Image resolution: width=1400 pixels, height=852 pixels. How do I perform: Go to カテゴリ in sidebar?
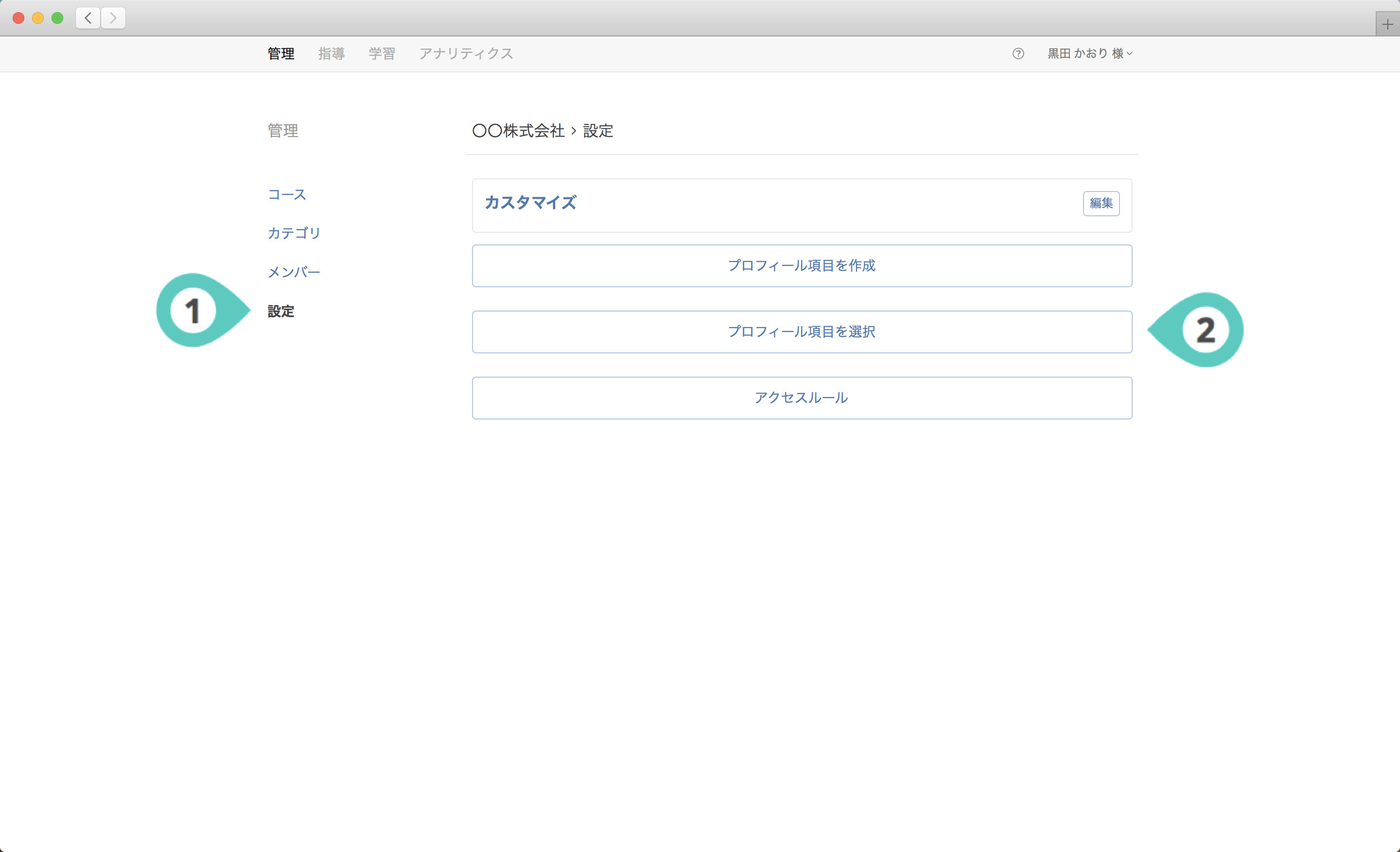(294, 233)
